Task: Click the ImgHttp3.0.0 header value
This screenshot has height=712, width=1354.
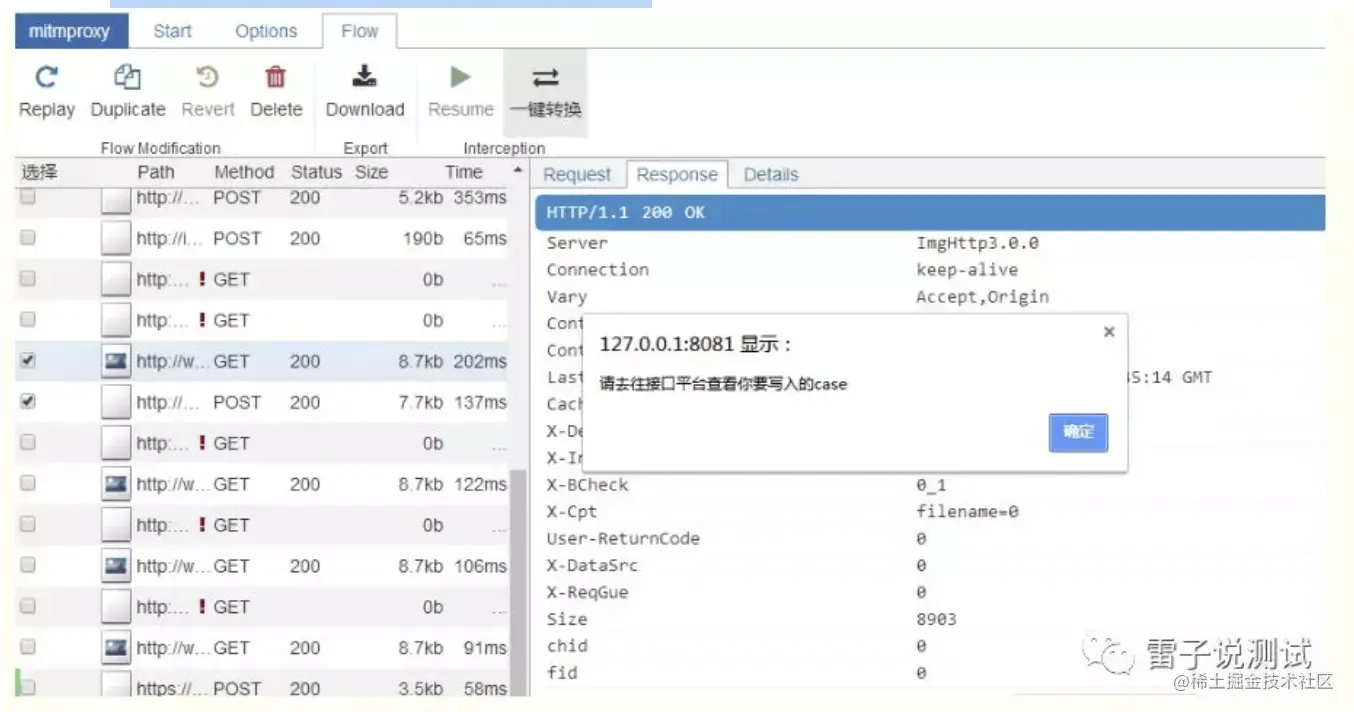Action: click(x=977, y=243)
